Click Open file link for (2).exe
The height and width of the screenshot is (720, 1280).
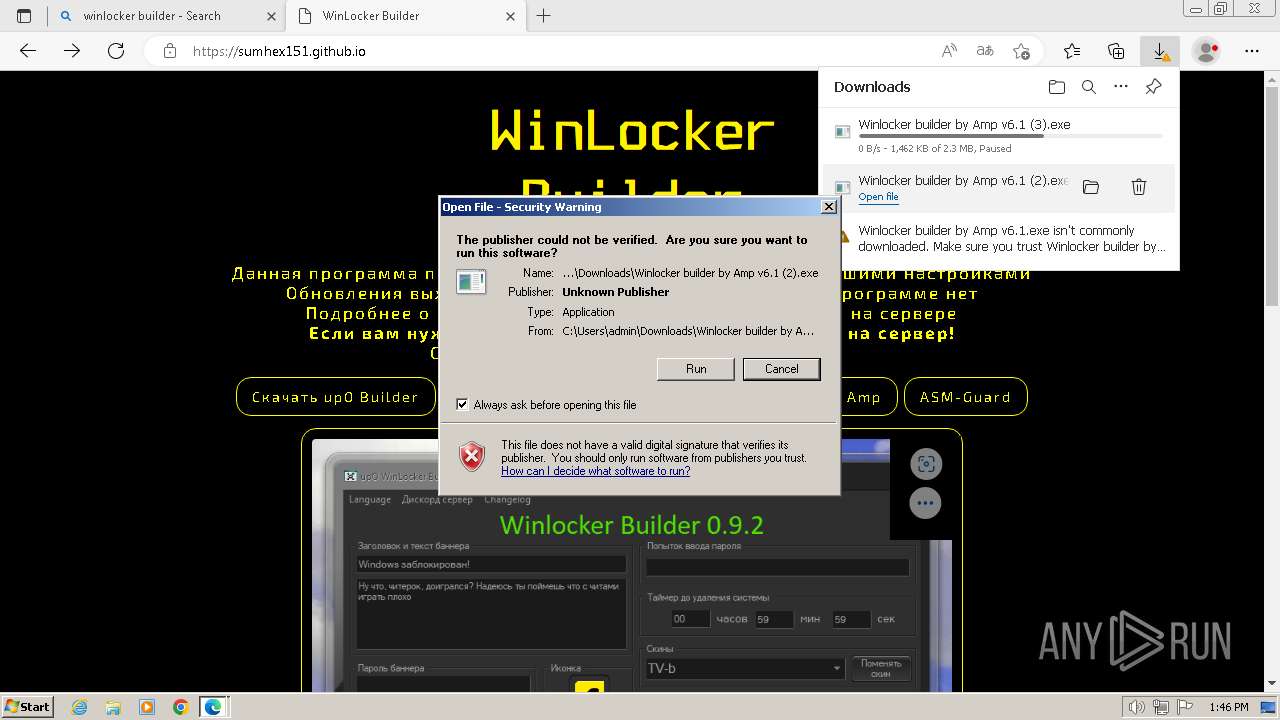point(878,197)
